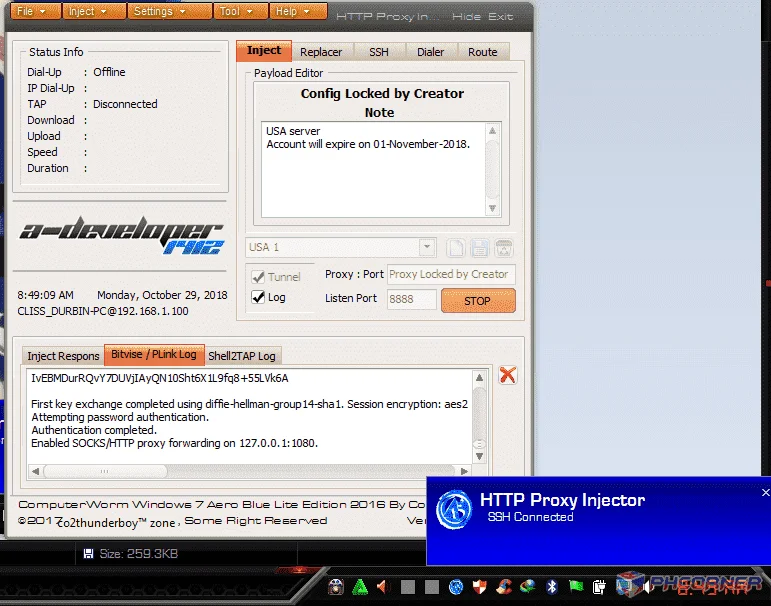Switch to the SSH tab

click(x=379, y=52)
